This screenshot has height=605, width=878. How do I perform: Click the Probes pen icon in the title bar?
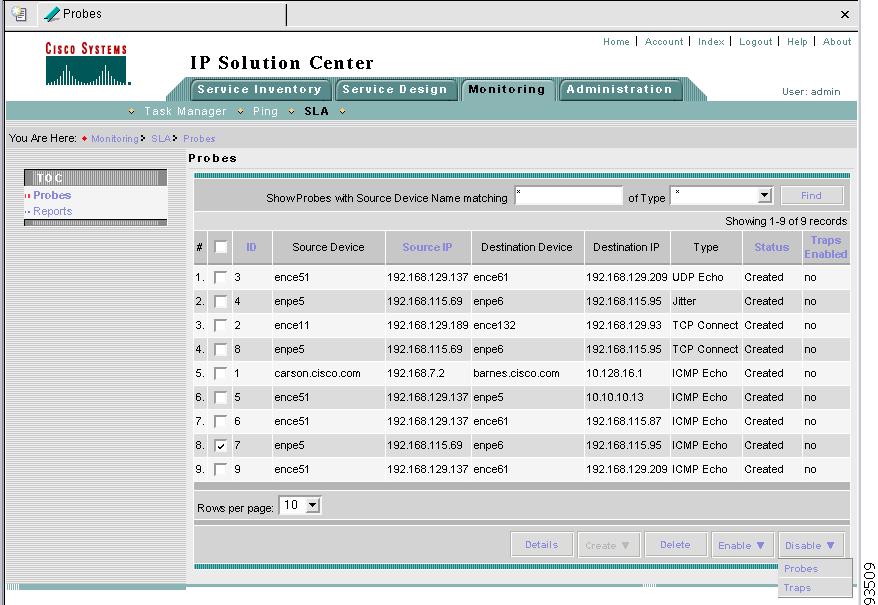[x=52, y=14]
